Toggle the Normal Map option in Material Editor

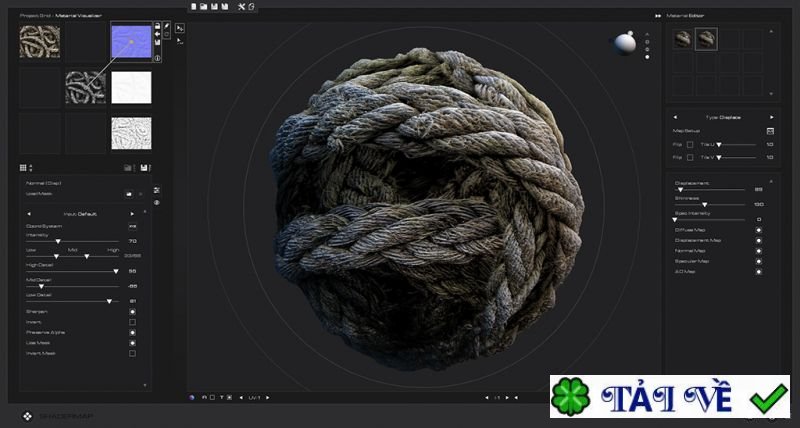tap(758, 250)
